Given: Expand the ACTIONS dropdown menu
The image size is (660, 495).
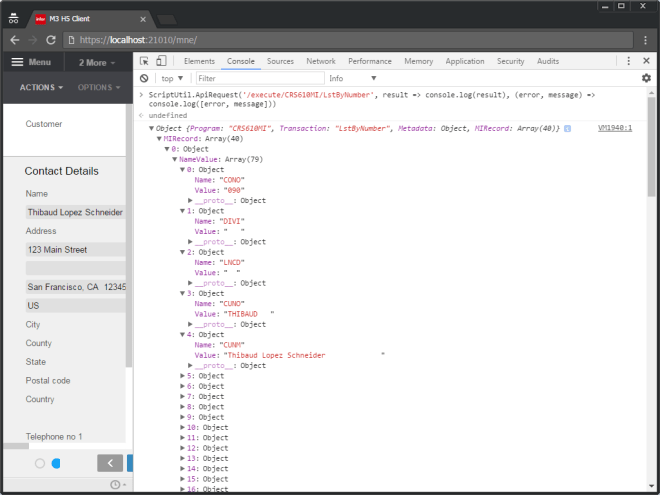Looking at the screenshot, I should pos(41,87).
